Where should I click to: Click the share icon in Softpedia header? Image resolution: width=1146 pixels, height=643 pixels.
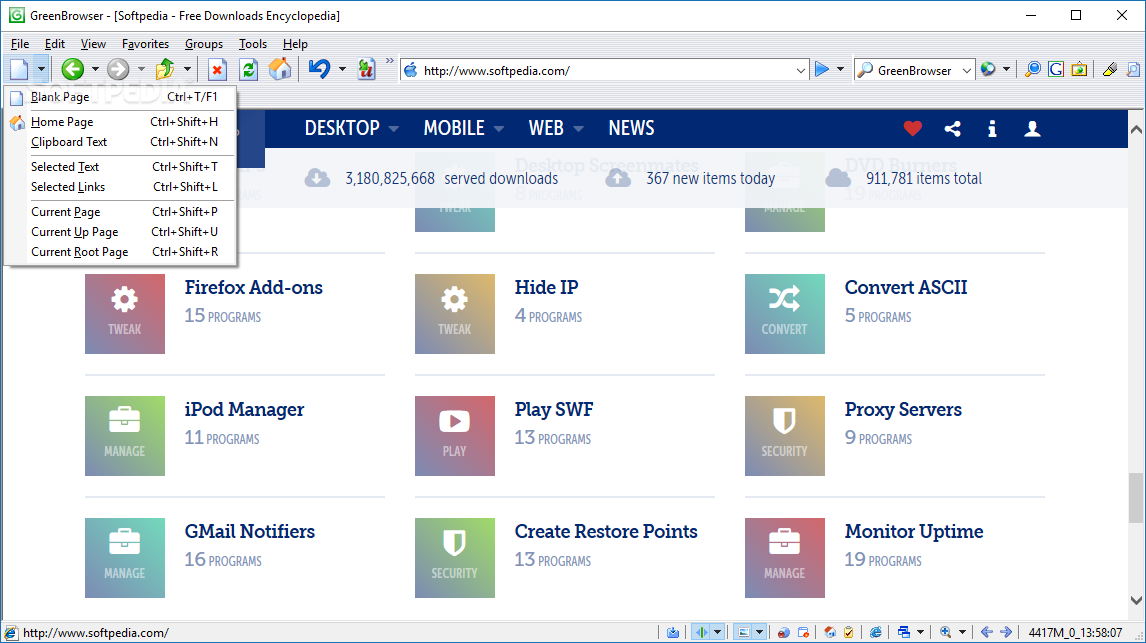click(952, 129)
